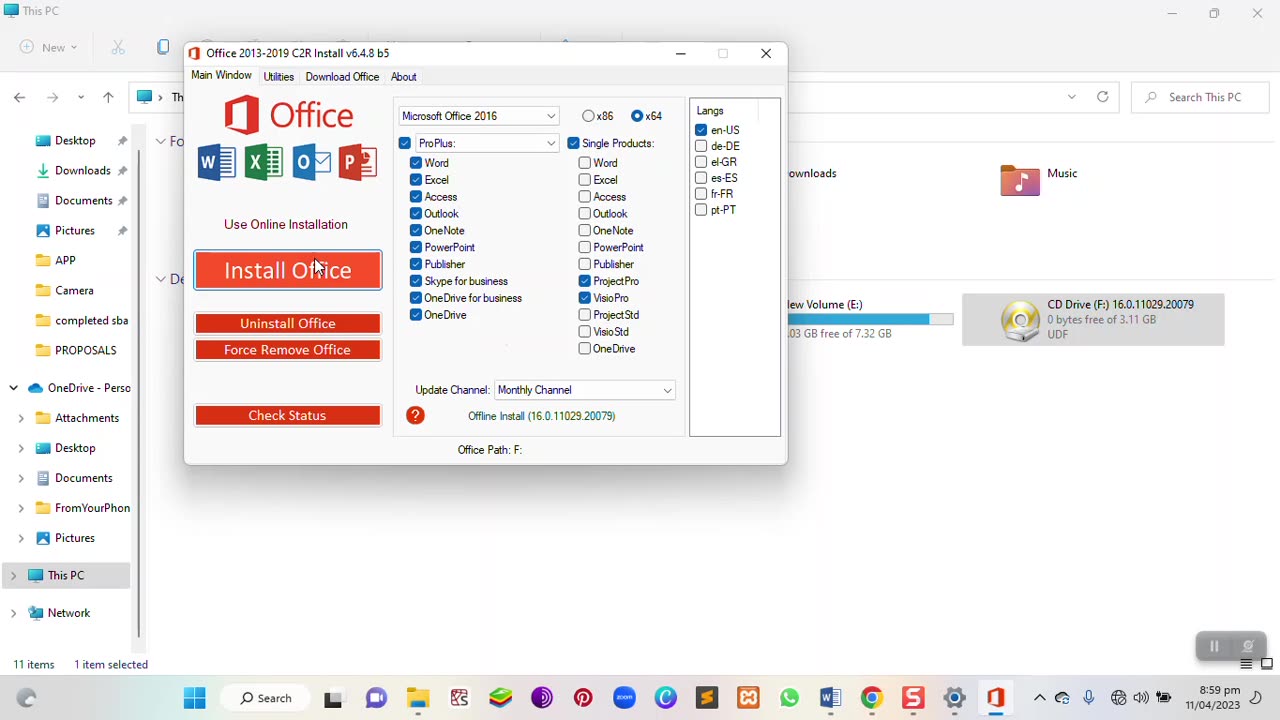Expand the address bar history dropdown
Image resolution: width=1280 pixels, height=720 pixels.
click(x=1072, y=97)
